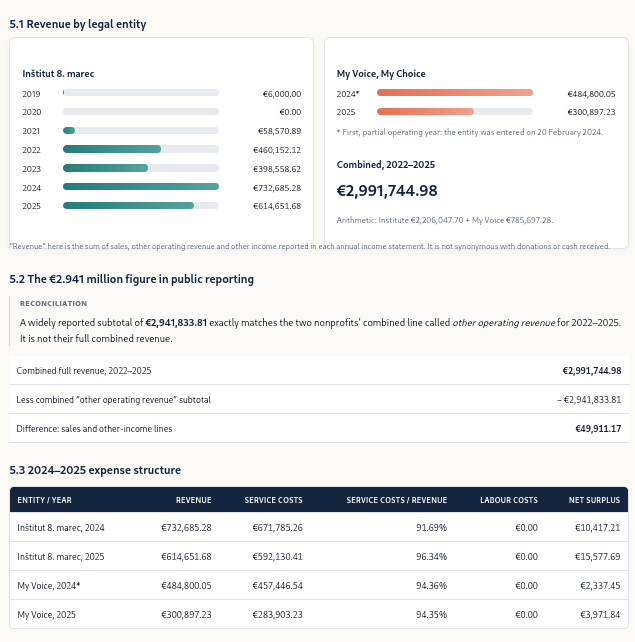Click the 'Less combined other operating revenue subtotal' row
635x642 pixels.
pos(319,399)
